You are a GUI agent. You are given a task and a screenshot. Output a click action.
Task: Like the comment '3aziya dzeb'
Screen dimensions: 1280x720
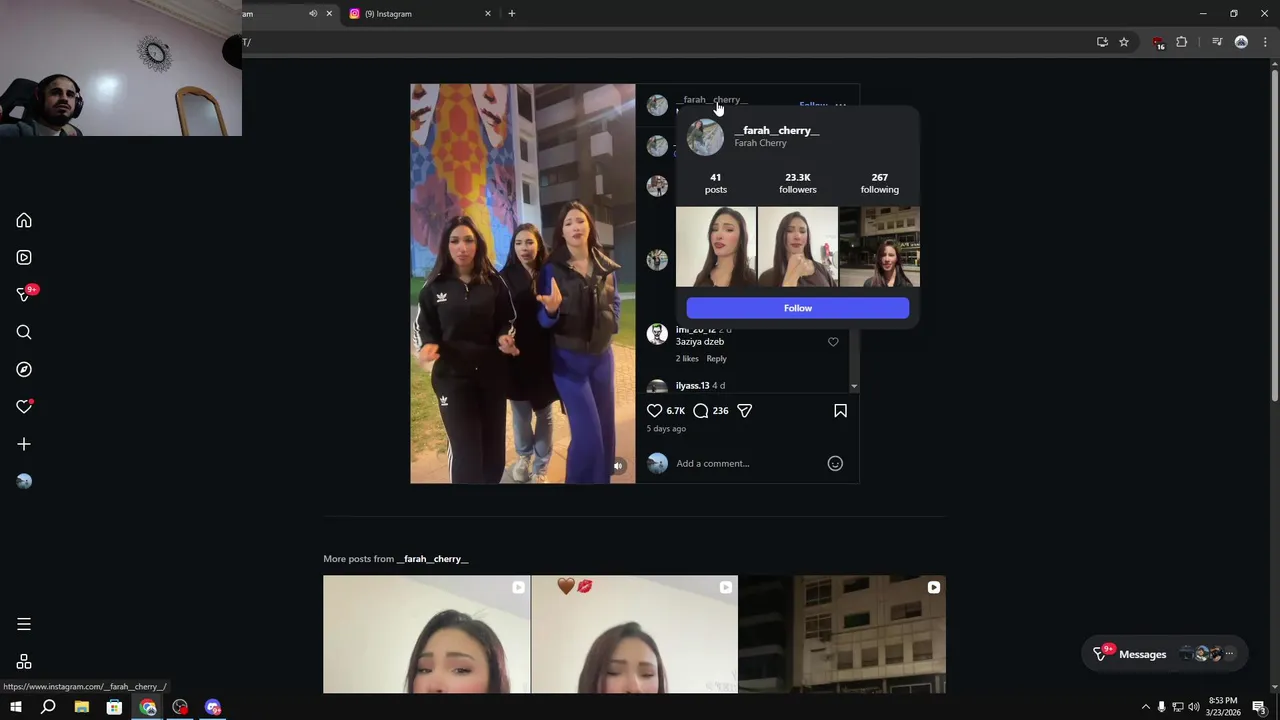pyautogui.click(x=833, y=342)
